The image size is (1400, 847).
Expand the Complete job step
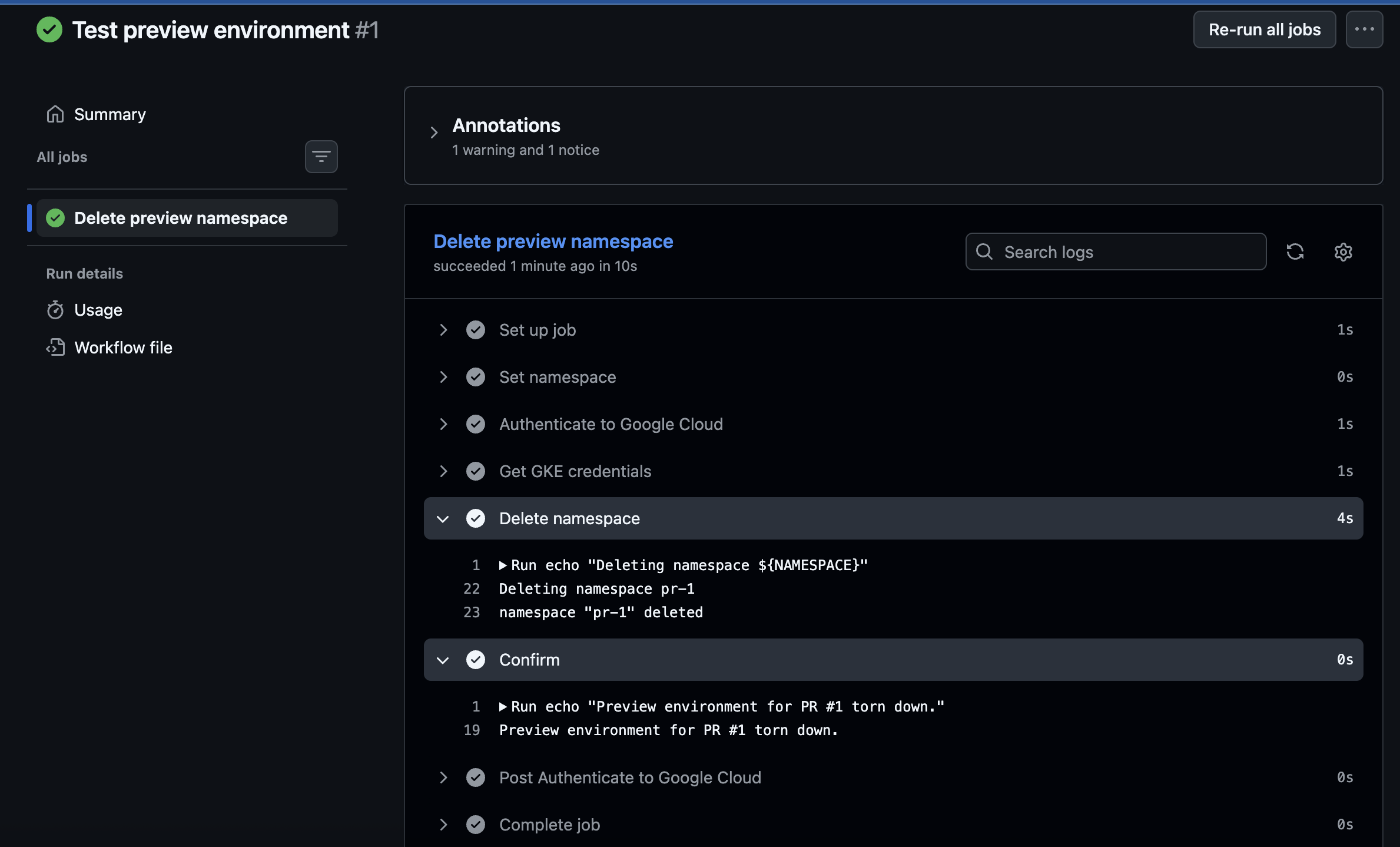click(x=443, y=825)
